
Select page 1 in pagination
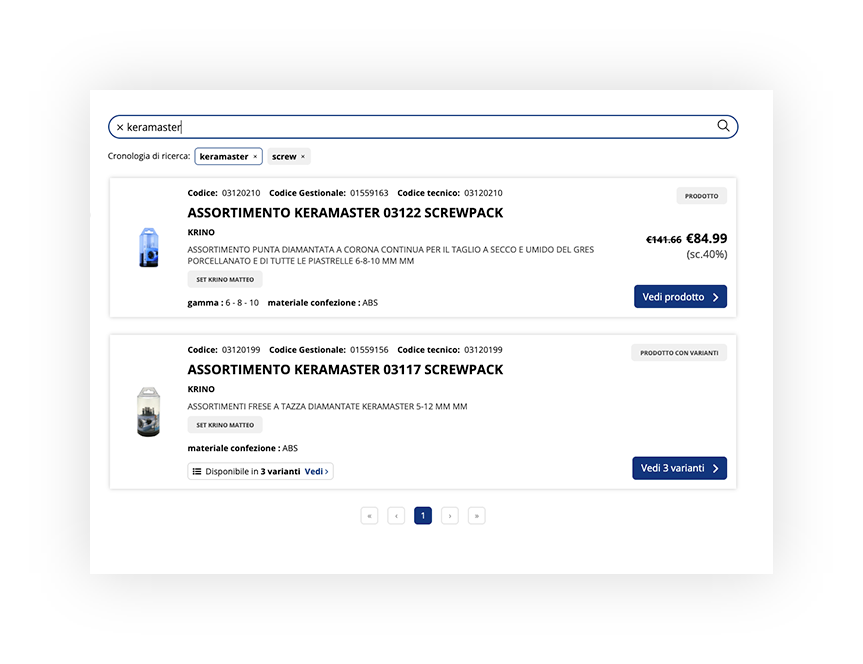coord(423,516)
